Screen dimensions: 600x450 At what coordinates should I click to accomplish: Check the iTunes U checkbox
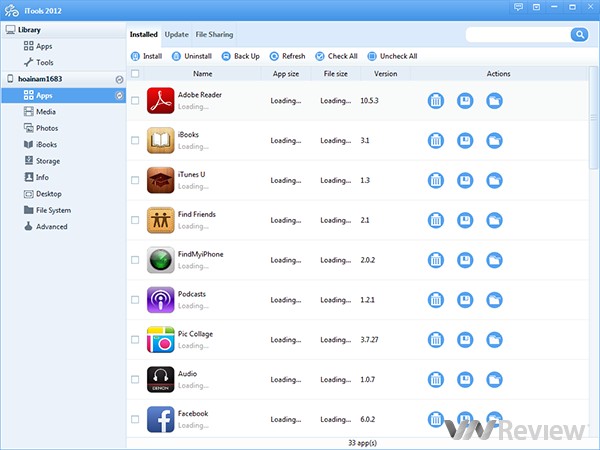click(135, 180)
